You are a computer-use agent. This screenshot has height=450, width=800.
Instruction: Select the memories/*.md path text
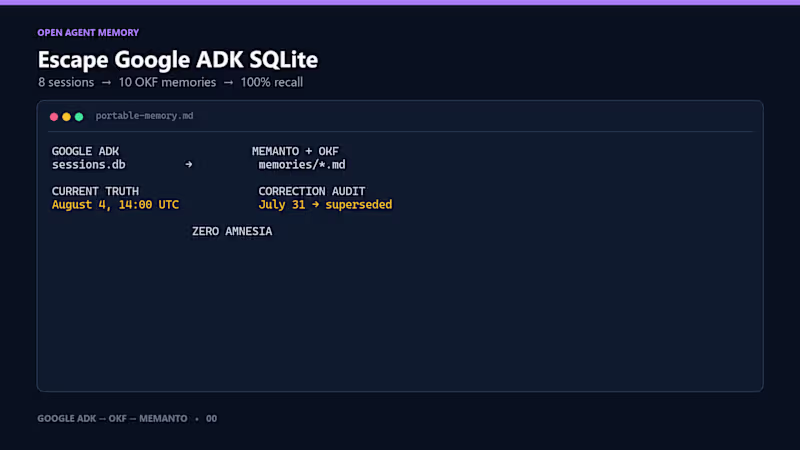pyautogui.click(x=302, y=165)
